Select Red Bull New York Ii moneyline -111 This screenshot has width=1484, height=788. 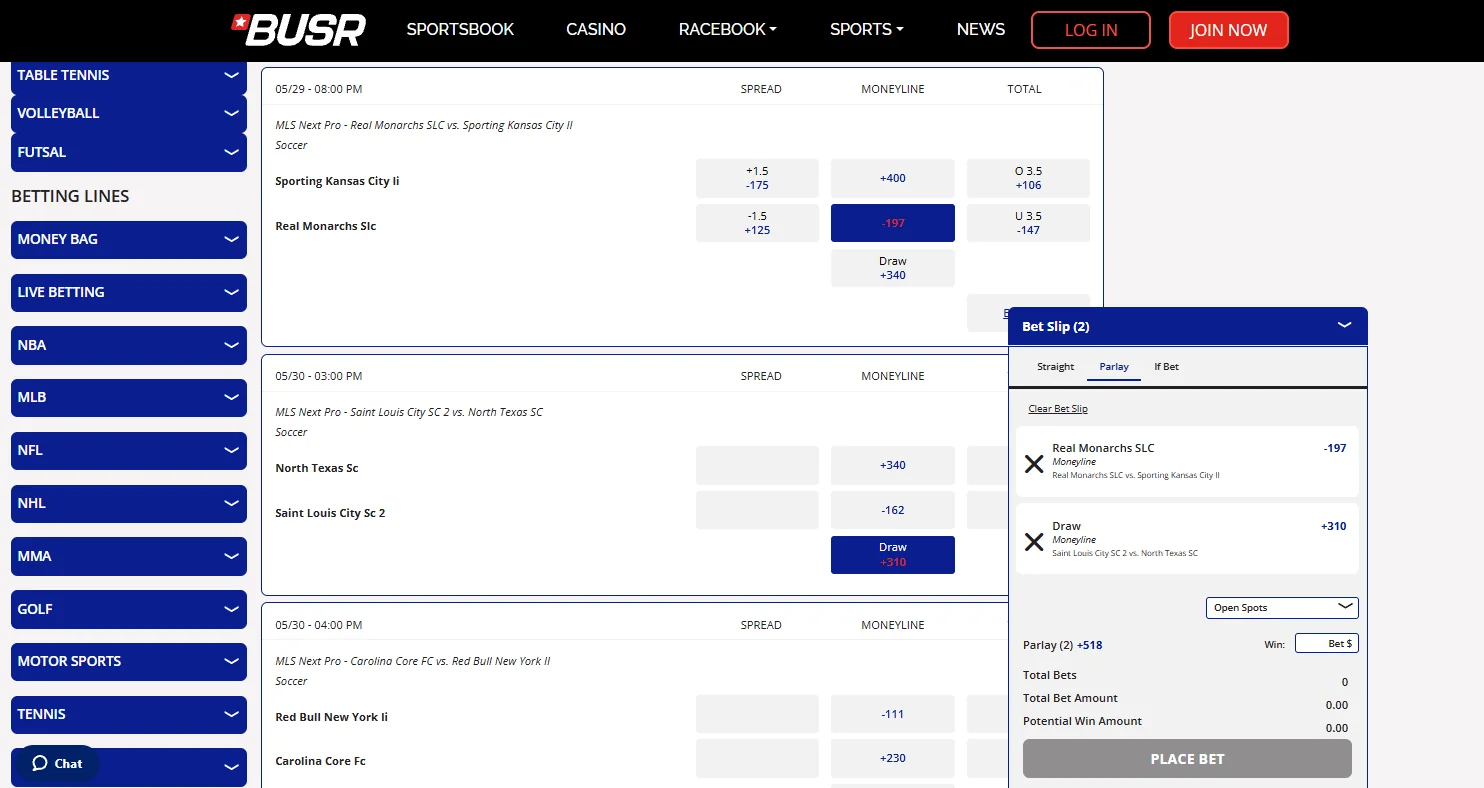[x=893, y=714]
